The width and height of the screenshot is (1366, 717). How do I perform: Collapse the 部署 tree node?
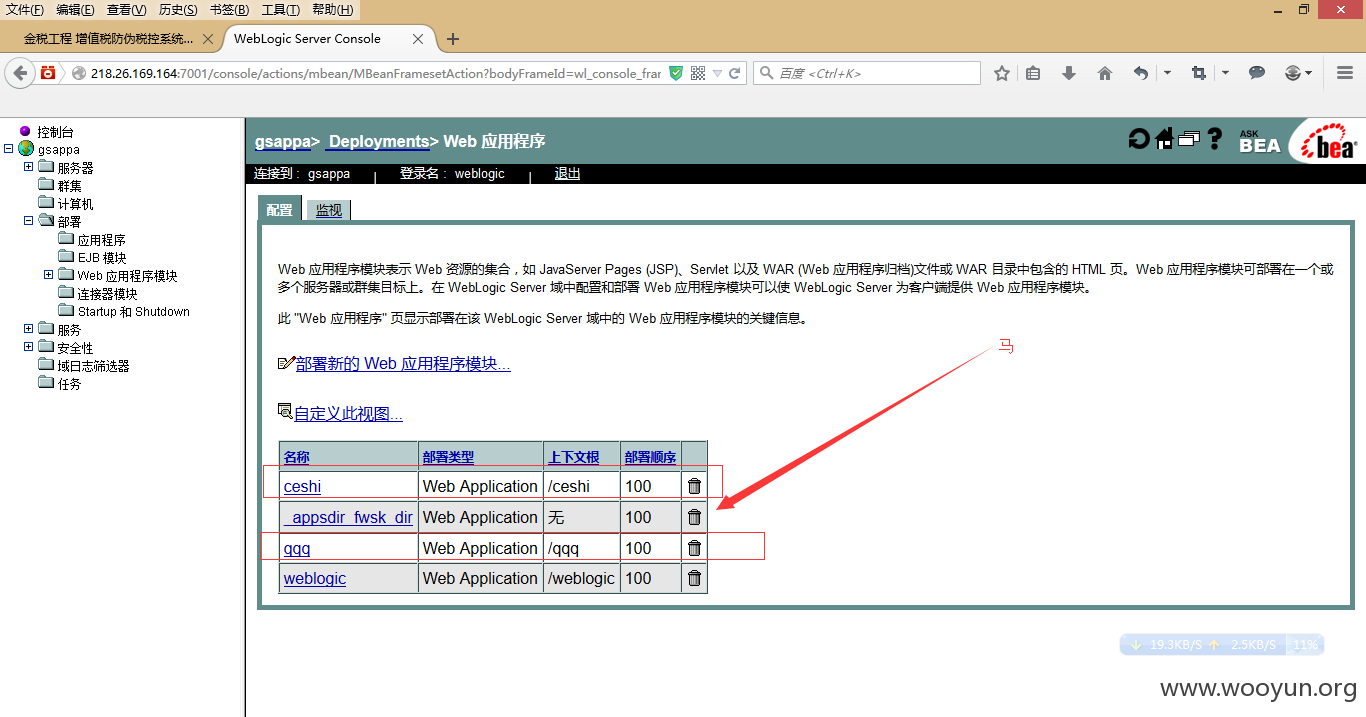point(29,221)
